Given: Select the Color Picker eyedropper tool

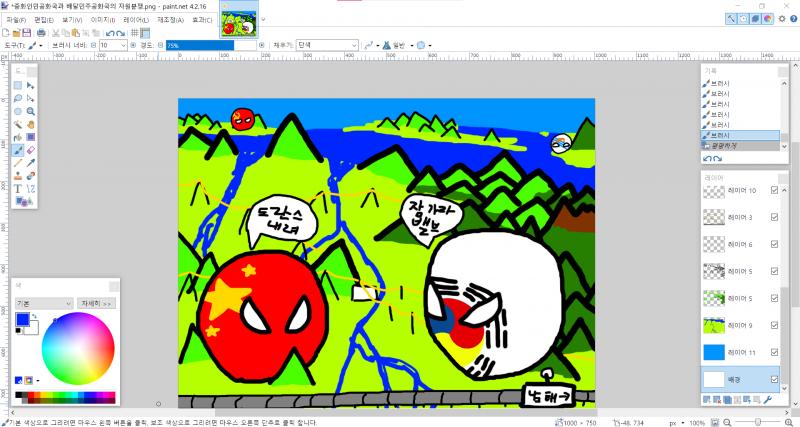Looking at the screenshot, I should pos(31,163).
